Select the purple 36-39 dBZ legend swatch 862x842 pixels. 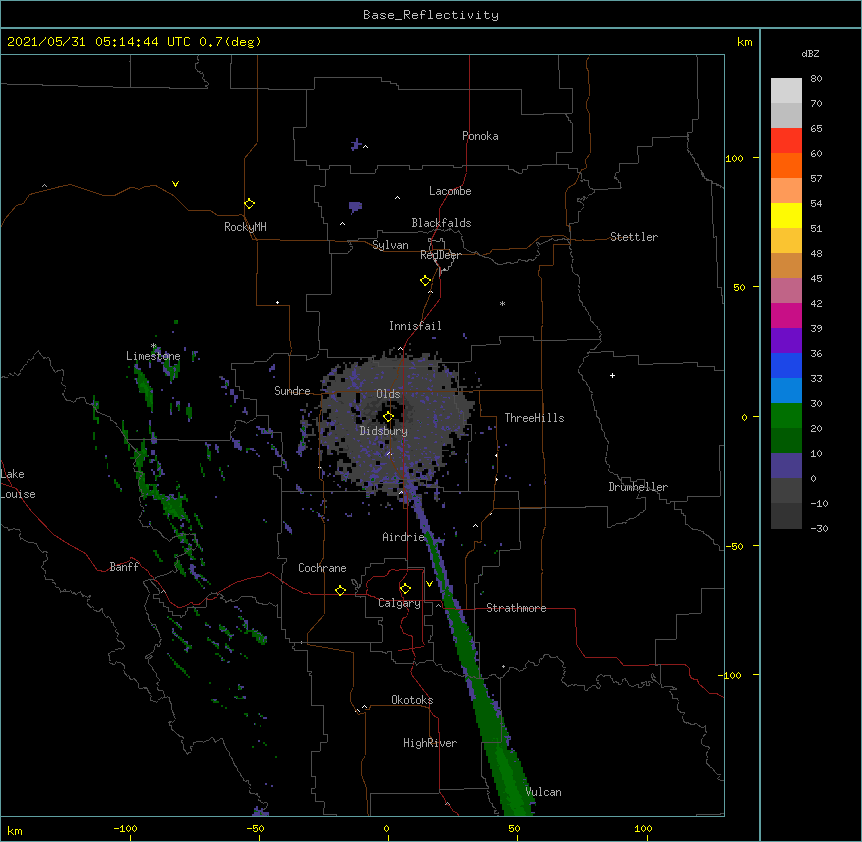[x=786, y=340]
